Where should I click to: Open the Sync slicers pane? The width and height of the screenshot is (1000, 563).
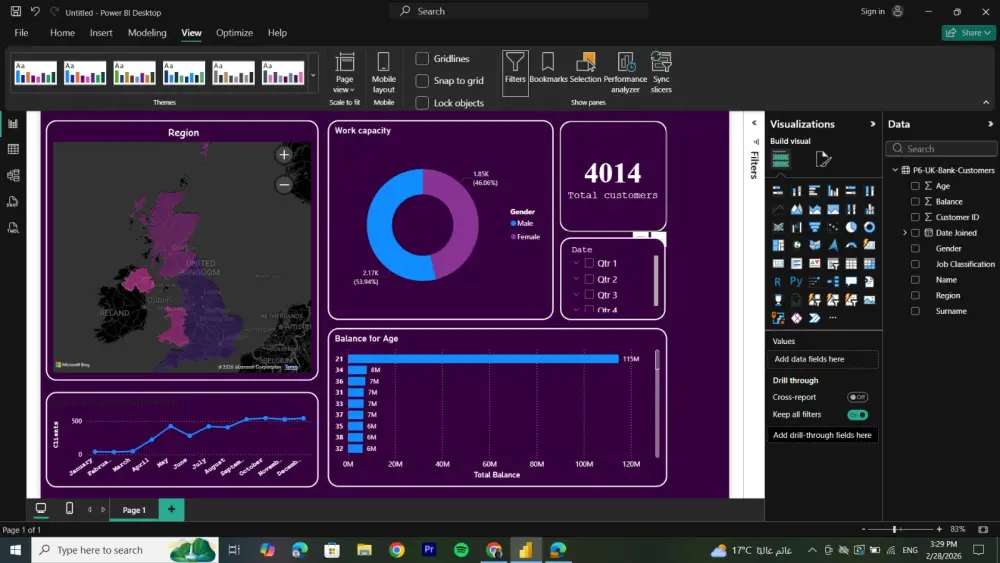point(661,73)
